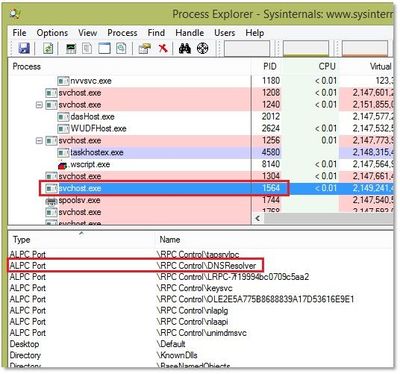Select the \KnownDlls directory handle
The height and width of the screenshot is (374, 400).
tap(177, 355)
